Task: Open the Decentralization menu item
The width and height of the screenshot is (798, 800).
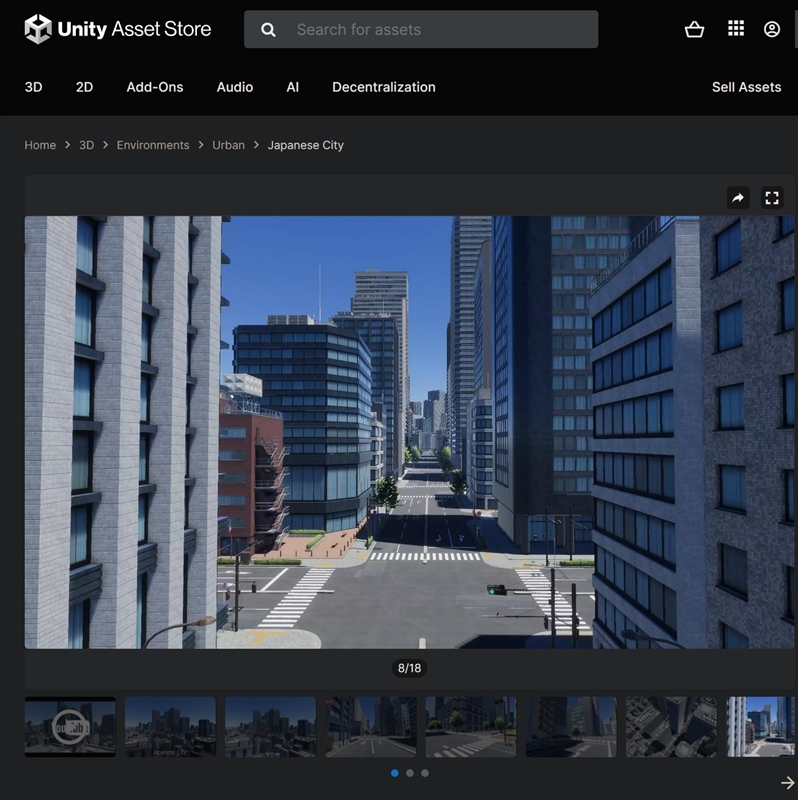Action: point(384,87)
